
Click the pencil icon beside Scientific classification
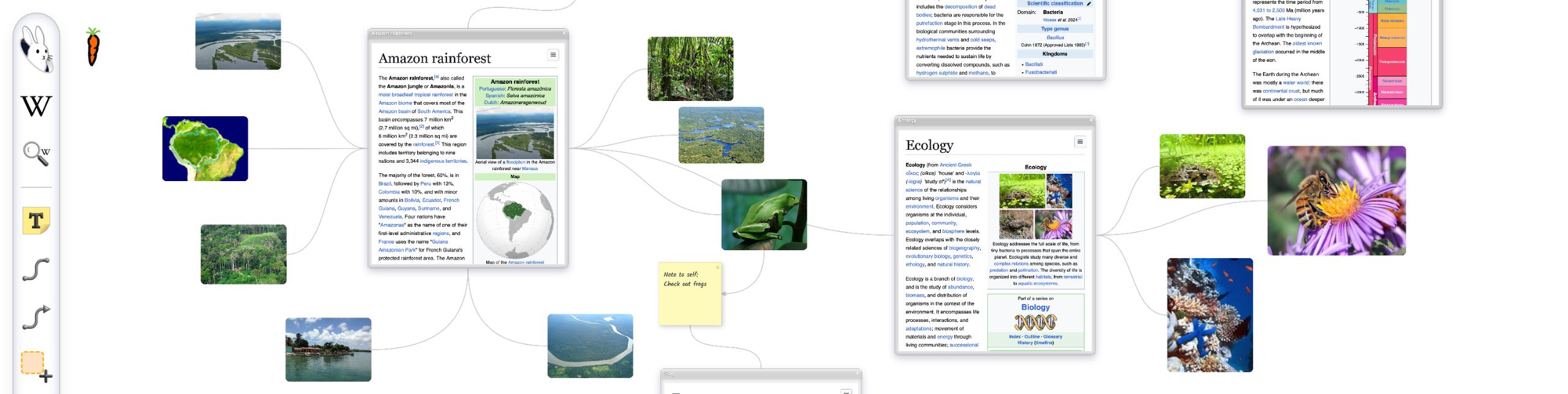pyautogui.click(x=1088, y=4)
